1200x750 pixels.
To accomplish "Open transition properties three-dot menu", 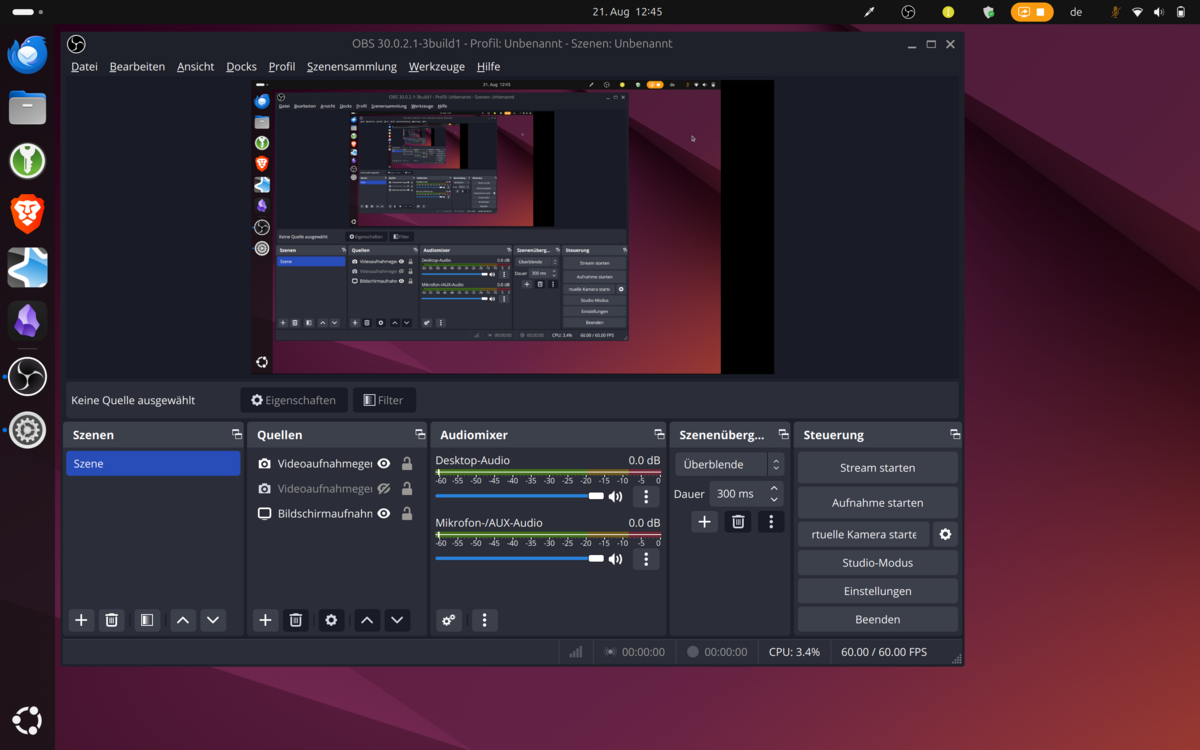I will tap(770, 521).
